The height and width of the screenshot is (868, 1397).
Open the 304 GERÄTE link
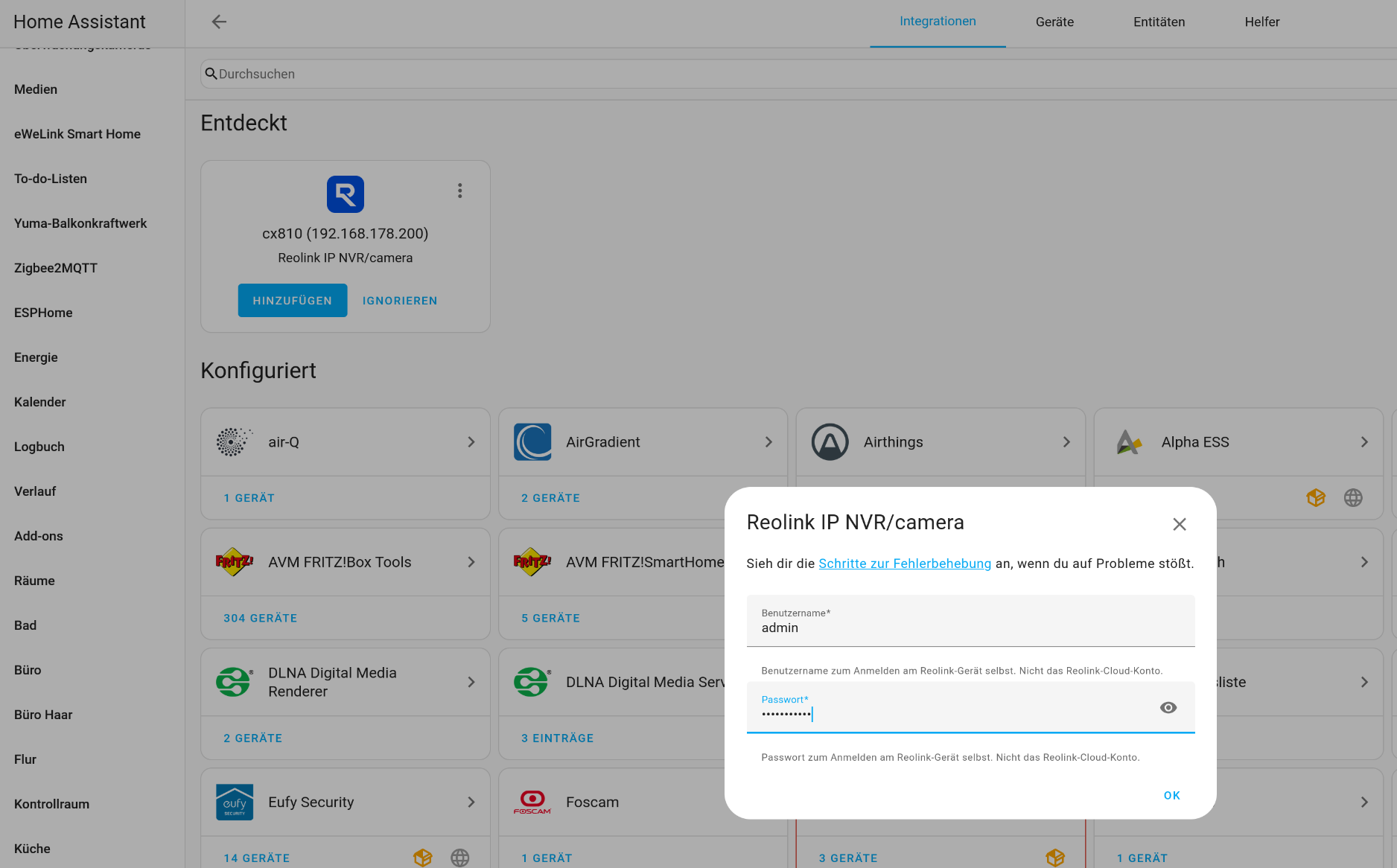click(261, 618)
